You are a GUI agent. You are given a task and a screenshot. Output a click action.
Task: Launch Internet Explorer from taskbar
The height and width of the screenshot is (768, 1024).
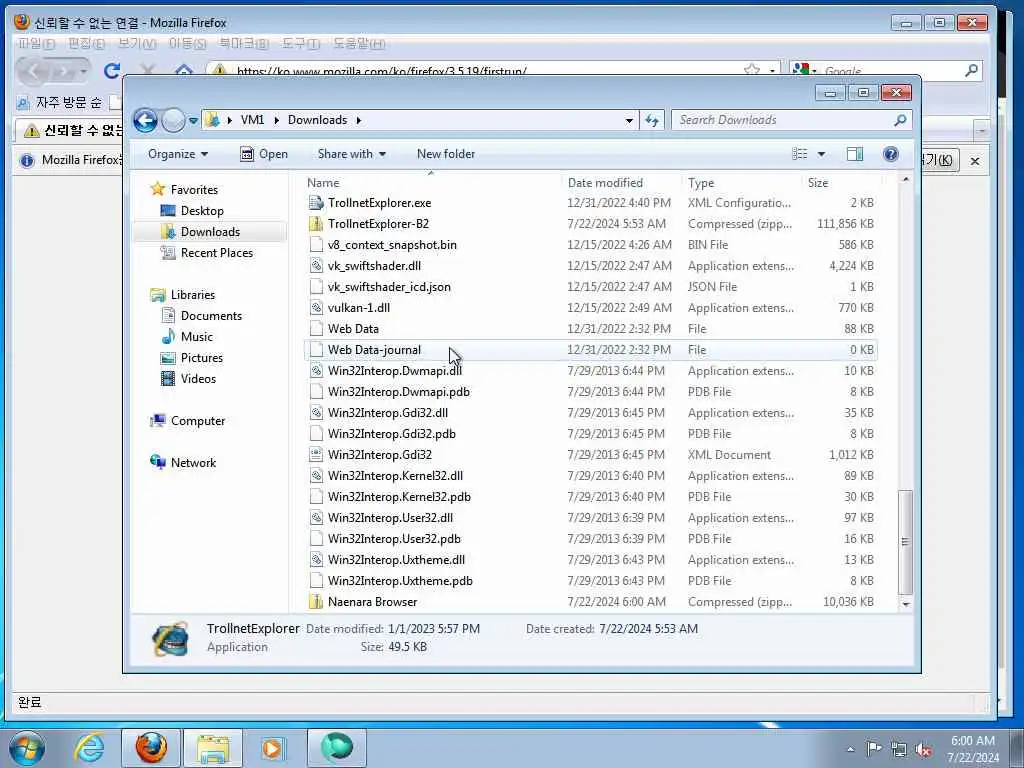[89, 748]
